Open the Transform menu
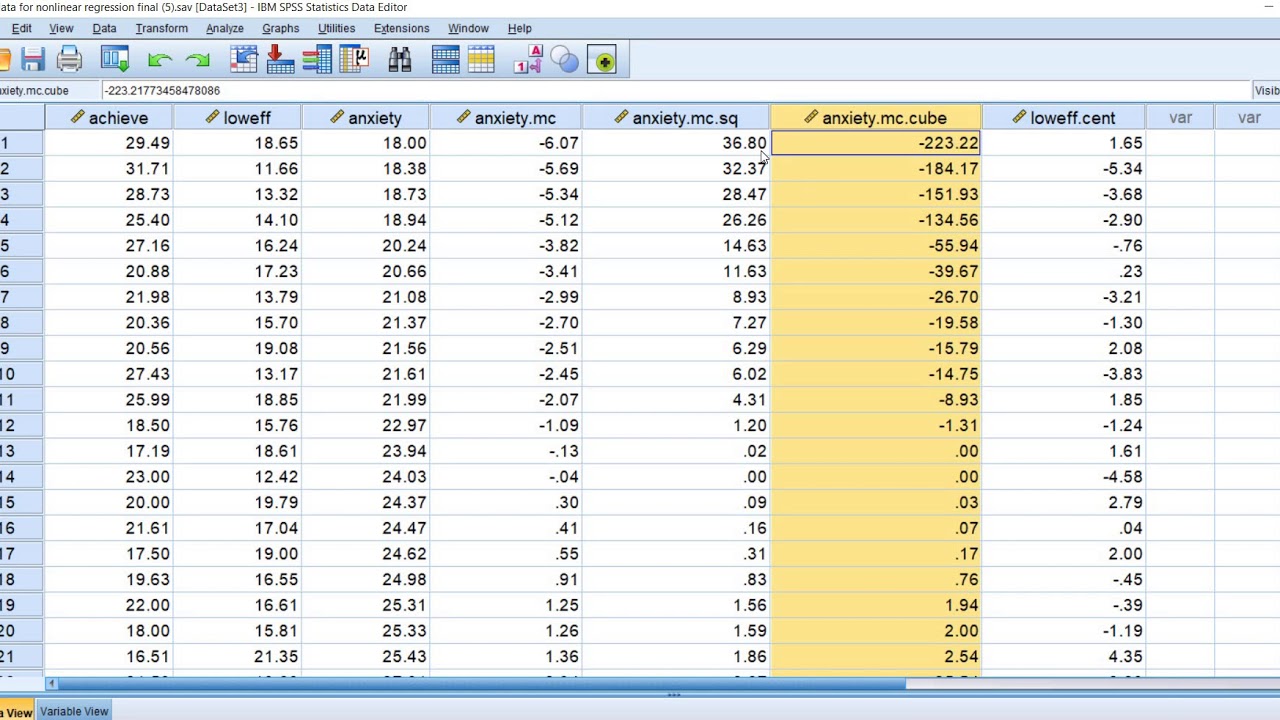1280x720 pixels. pos(162,28)
